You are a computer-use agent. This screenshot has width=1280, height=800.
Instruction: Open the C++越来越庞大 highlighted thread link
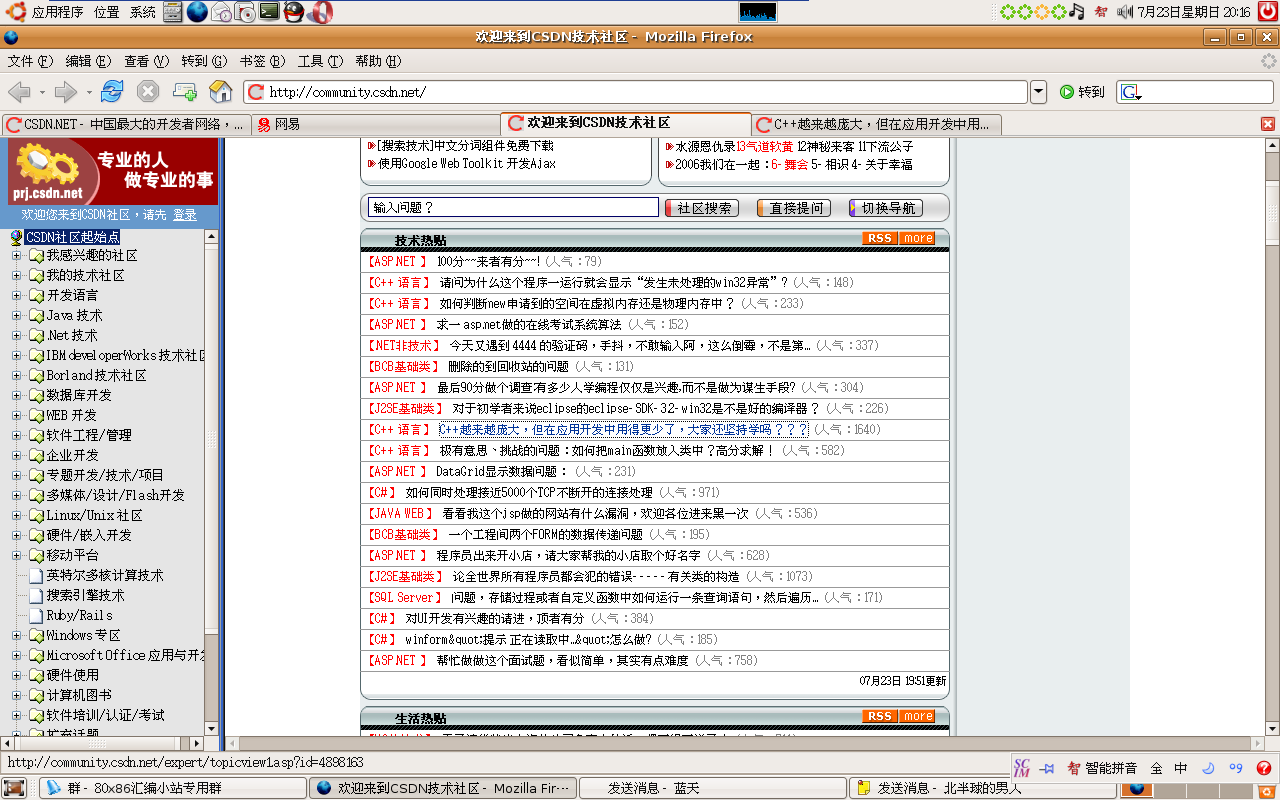tap(624, 429)
